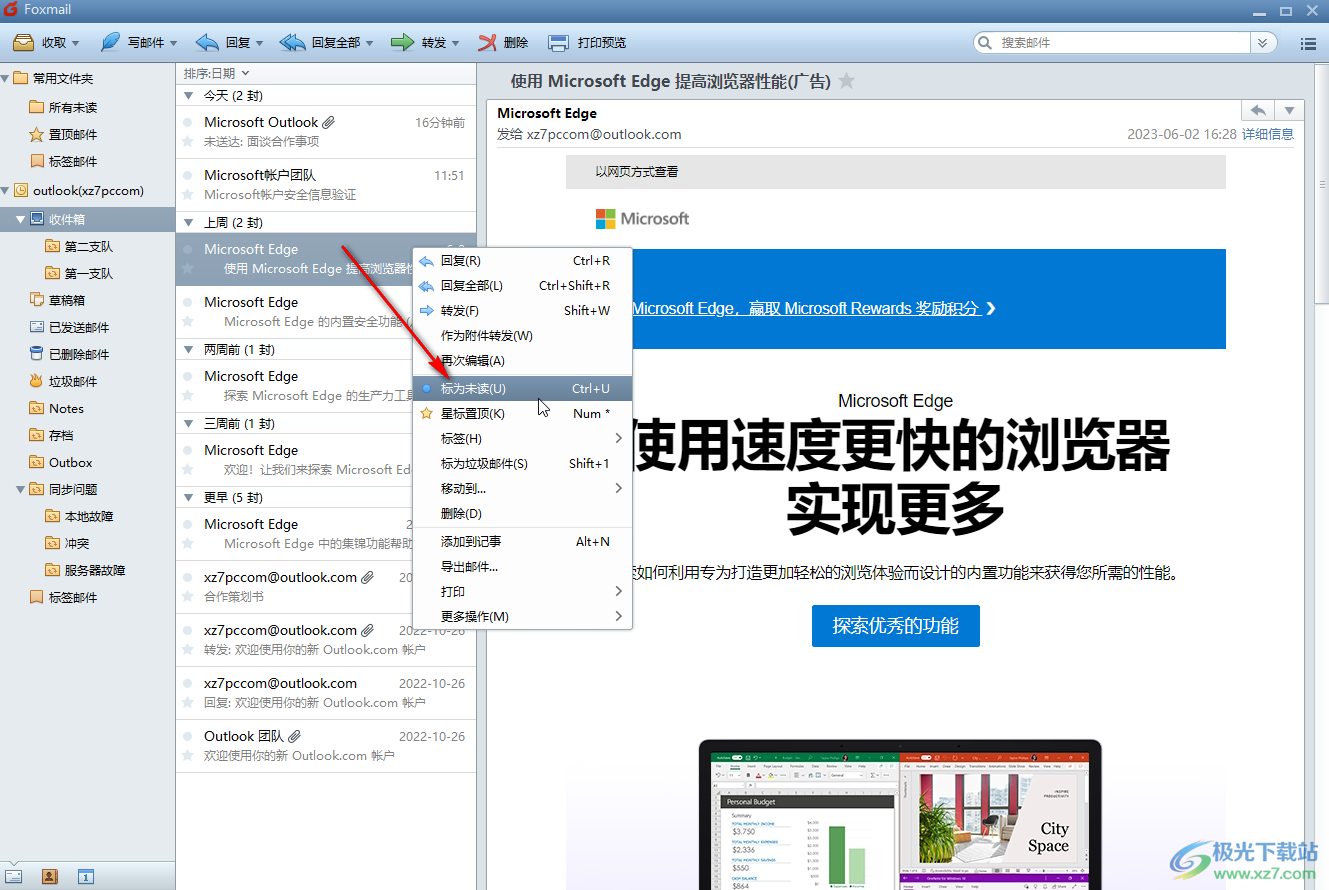This screenshot has height=890, width=1329.
Task: Choose 星标置顶(K) in context menu
Action: [522, 413]
